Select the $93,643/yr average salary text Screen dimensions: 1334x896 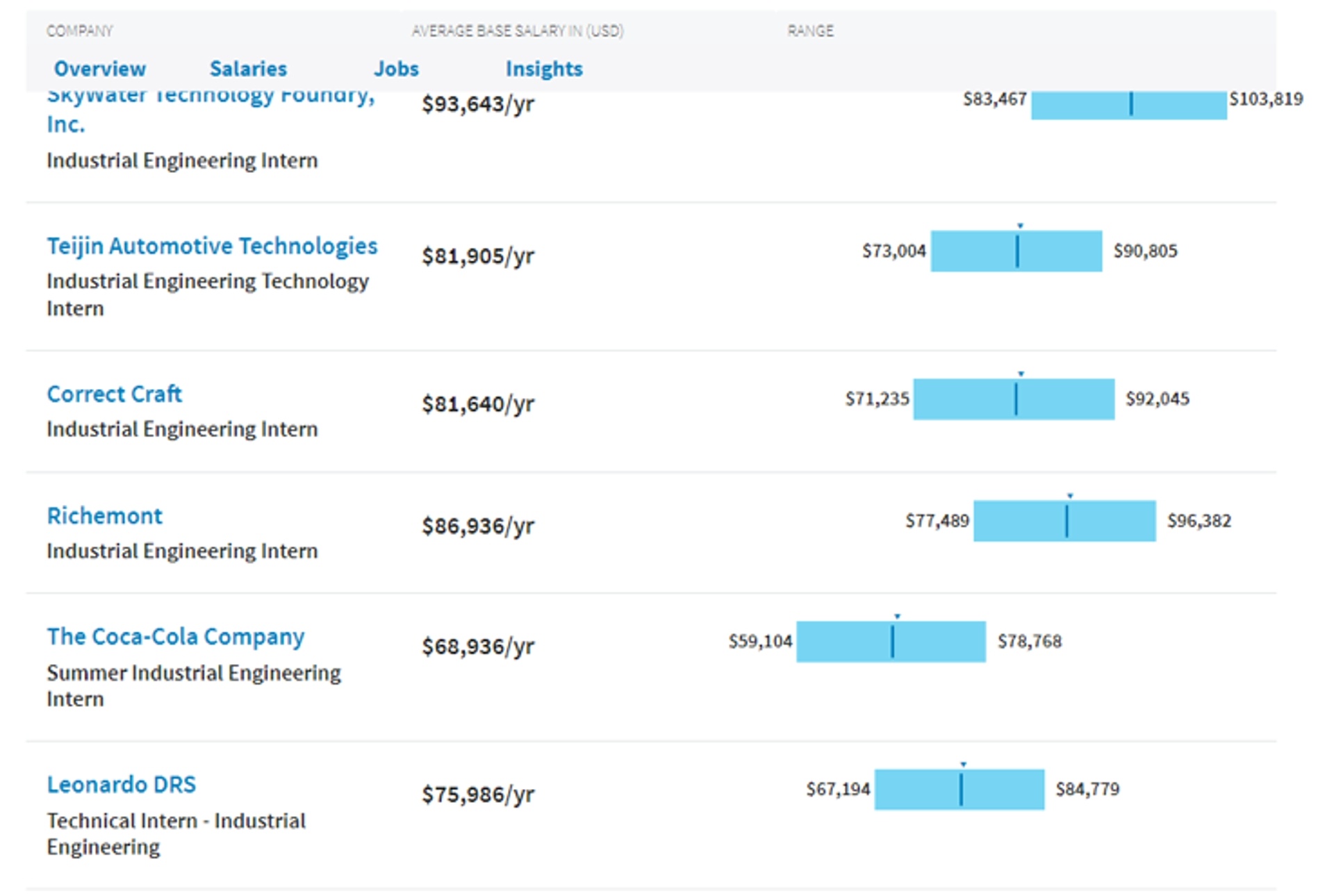tap(478, 104)
